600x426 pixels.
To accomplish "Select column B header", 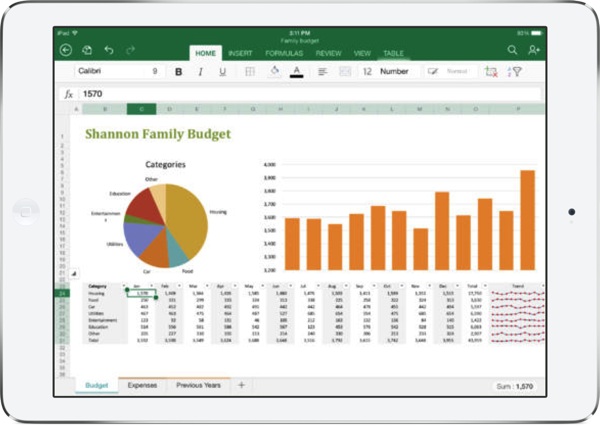I will coord(105,109).
